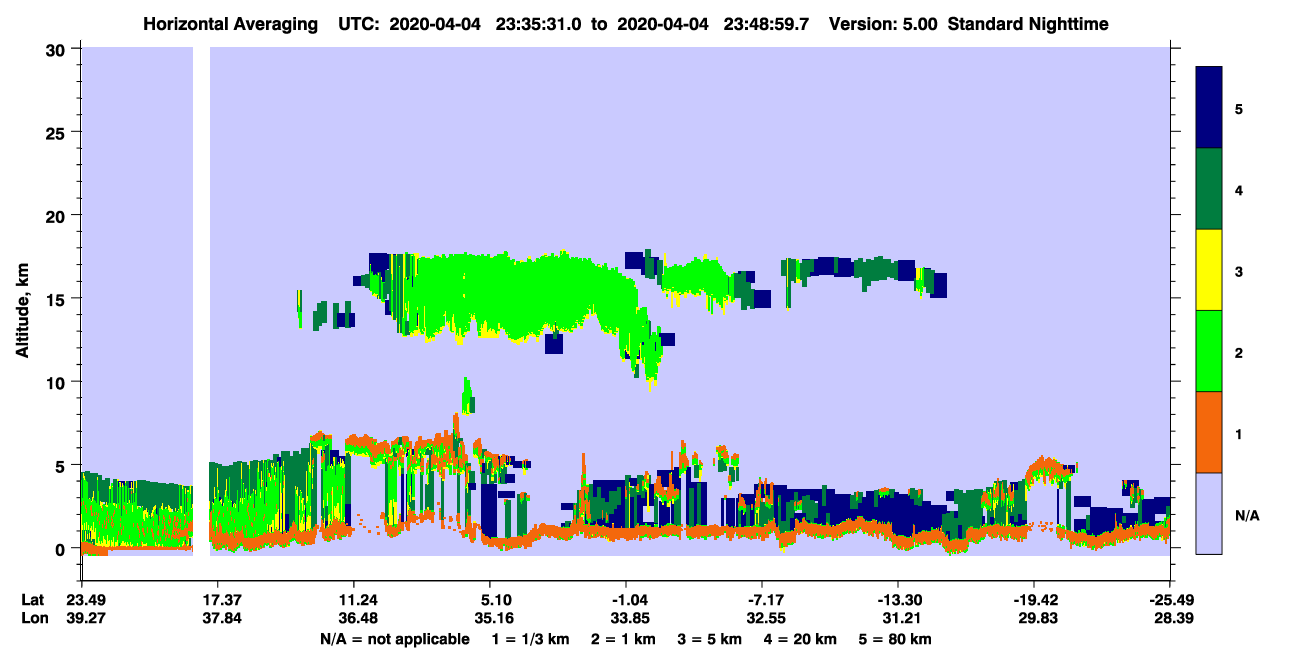
Task: Click the colorbar label 4
Action: pos(1239,189)
